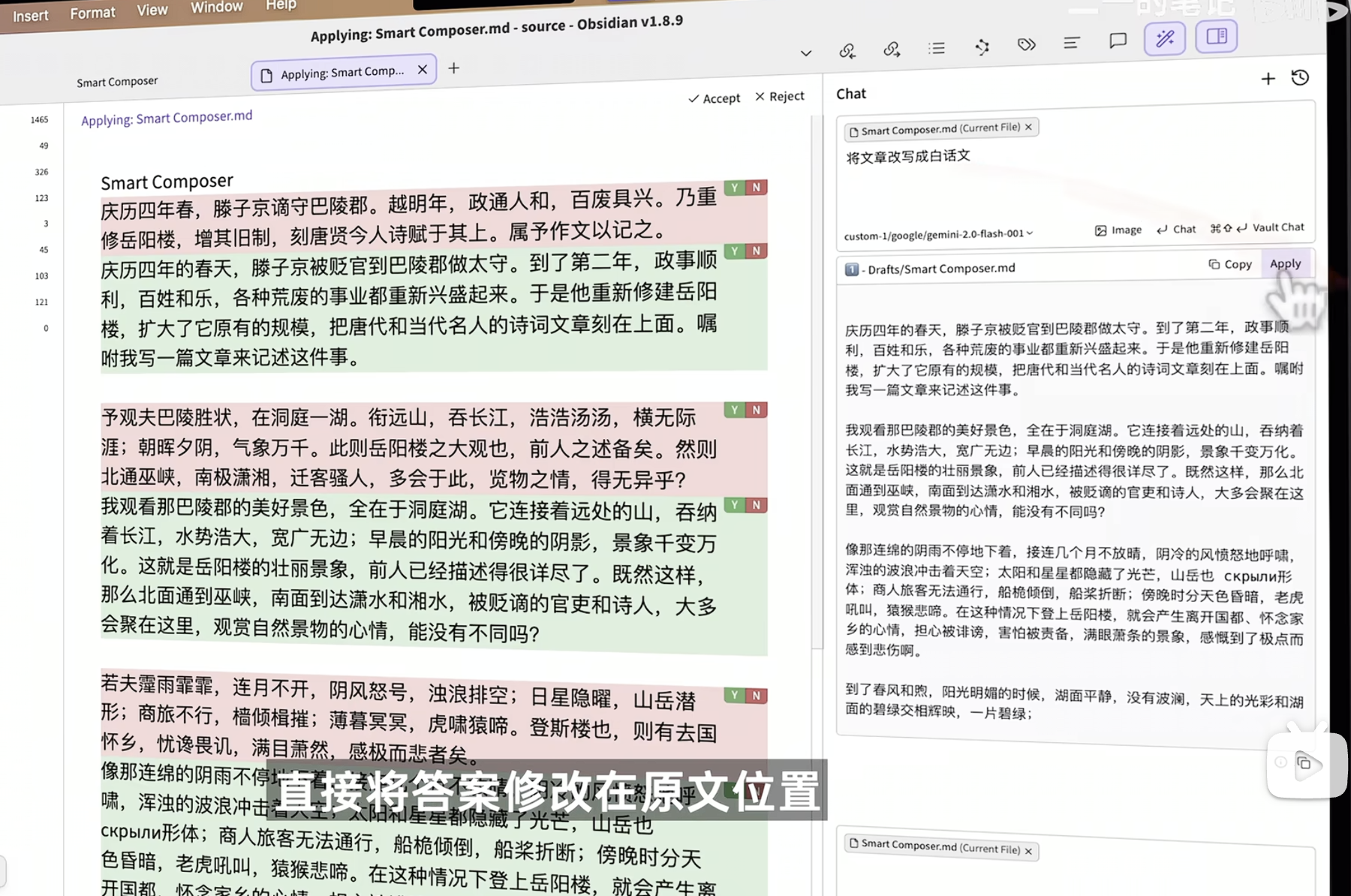Screen dimensions: 1351x896
Task: Open the outgoing links icon
Action: [892, 50]
